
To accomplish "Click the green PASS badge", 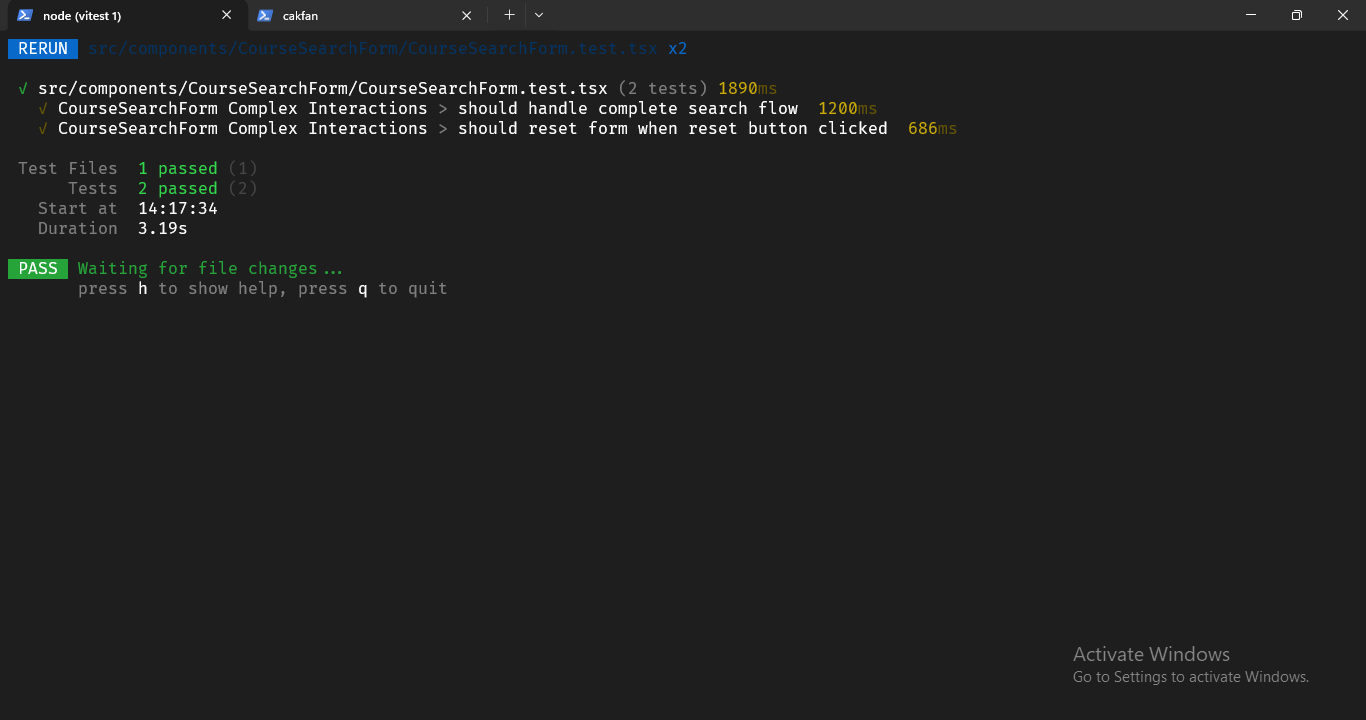I will (37, 268).
